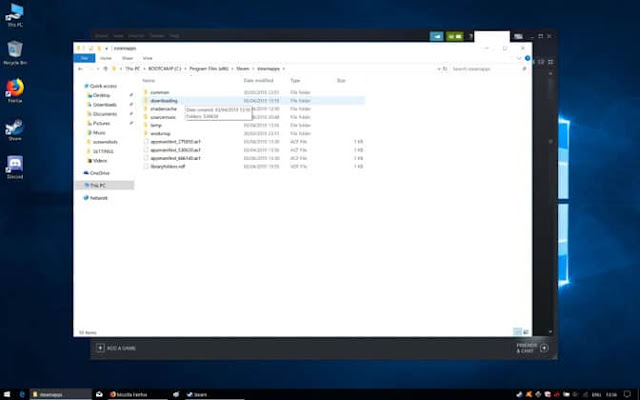640x400 pixels.
Task: Select Downloads in navigation pane
Action: [104, 104]
